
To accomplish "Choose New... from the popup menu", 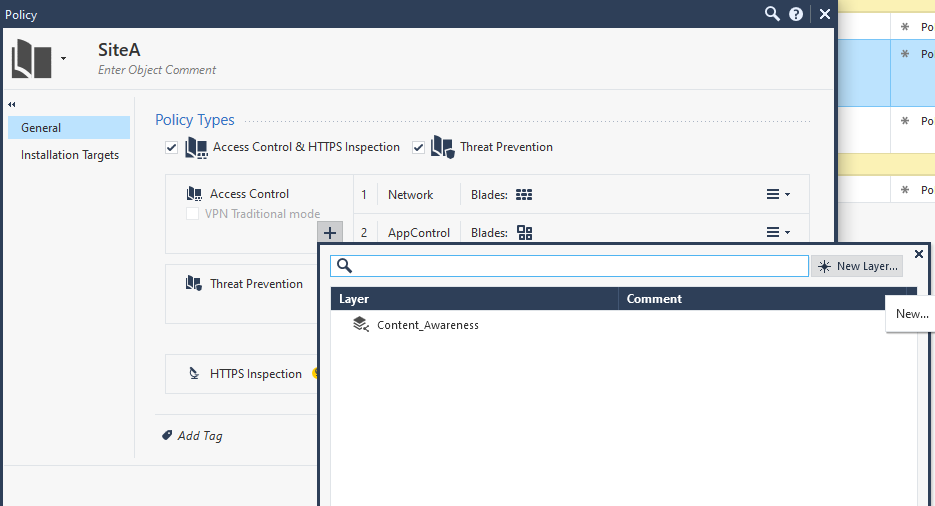I will [911, 314].
